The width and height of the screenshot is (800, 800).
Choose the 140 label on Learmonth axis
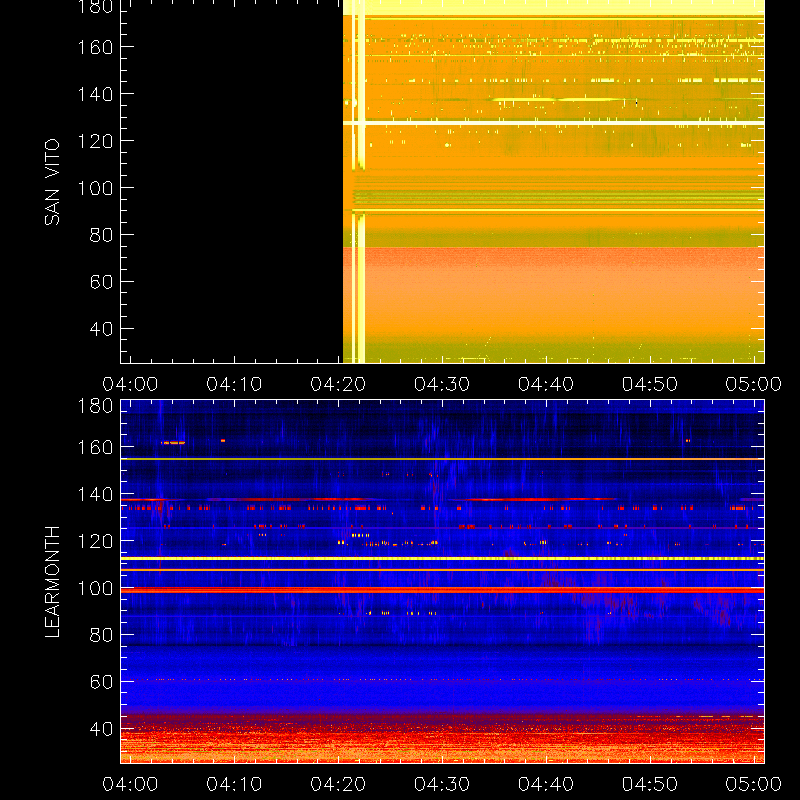tap(95, 494)
